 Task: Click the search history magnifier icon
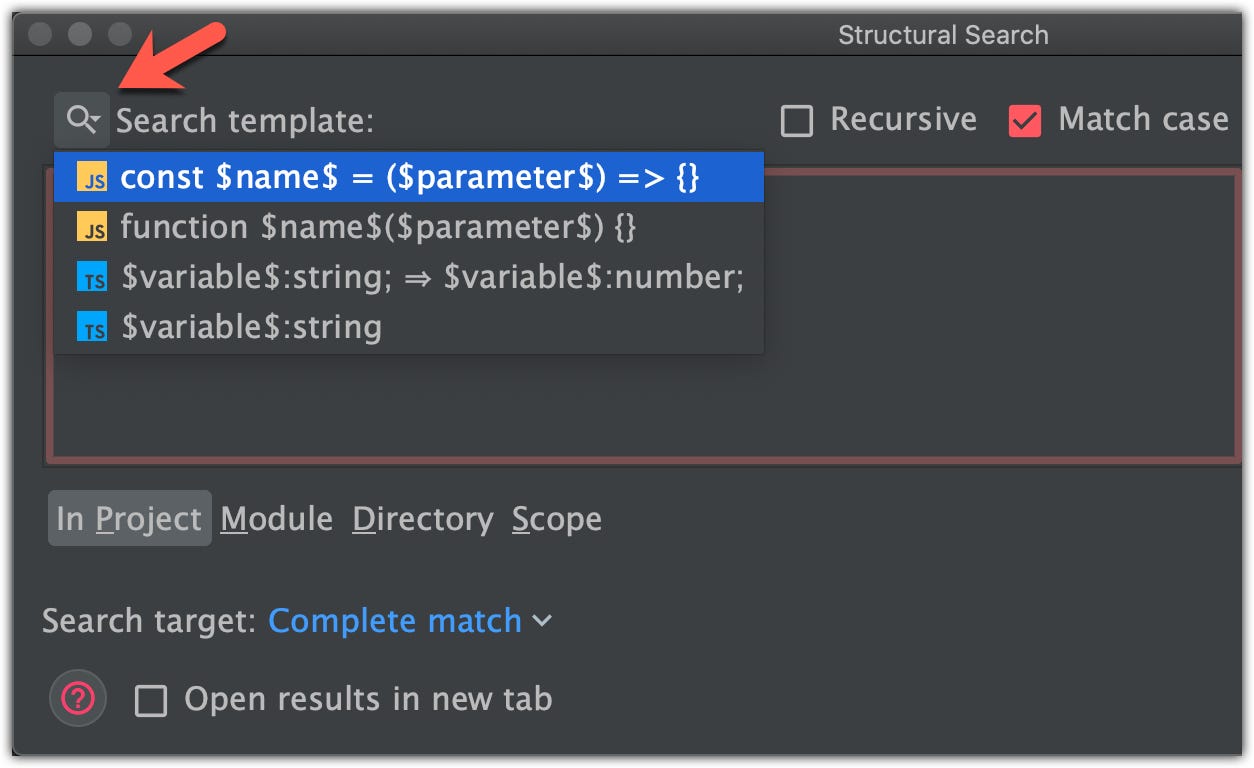(x=82, y=120)
